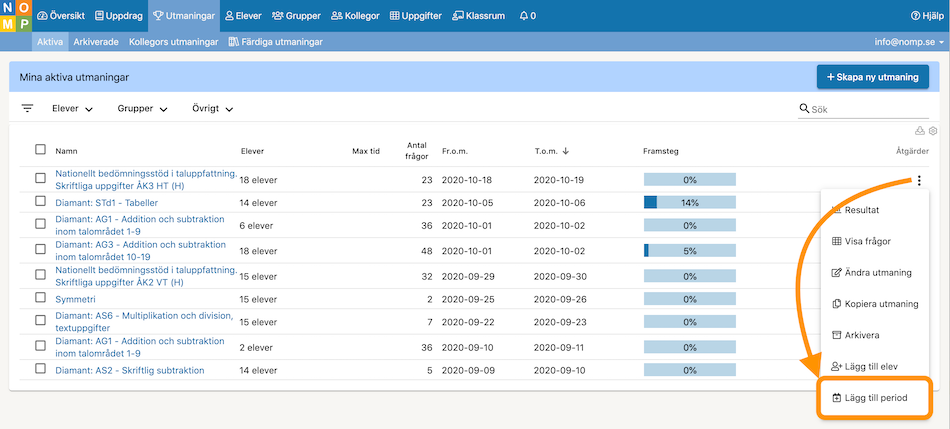950x429 pixels.
Task: Click the 0% progress bar in Symmetri row
Action: click(689, 299)
